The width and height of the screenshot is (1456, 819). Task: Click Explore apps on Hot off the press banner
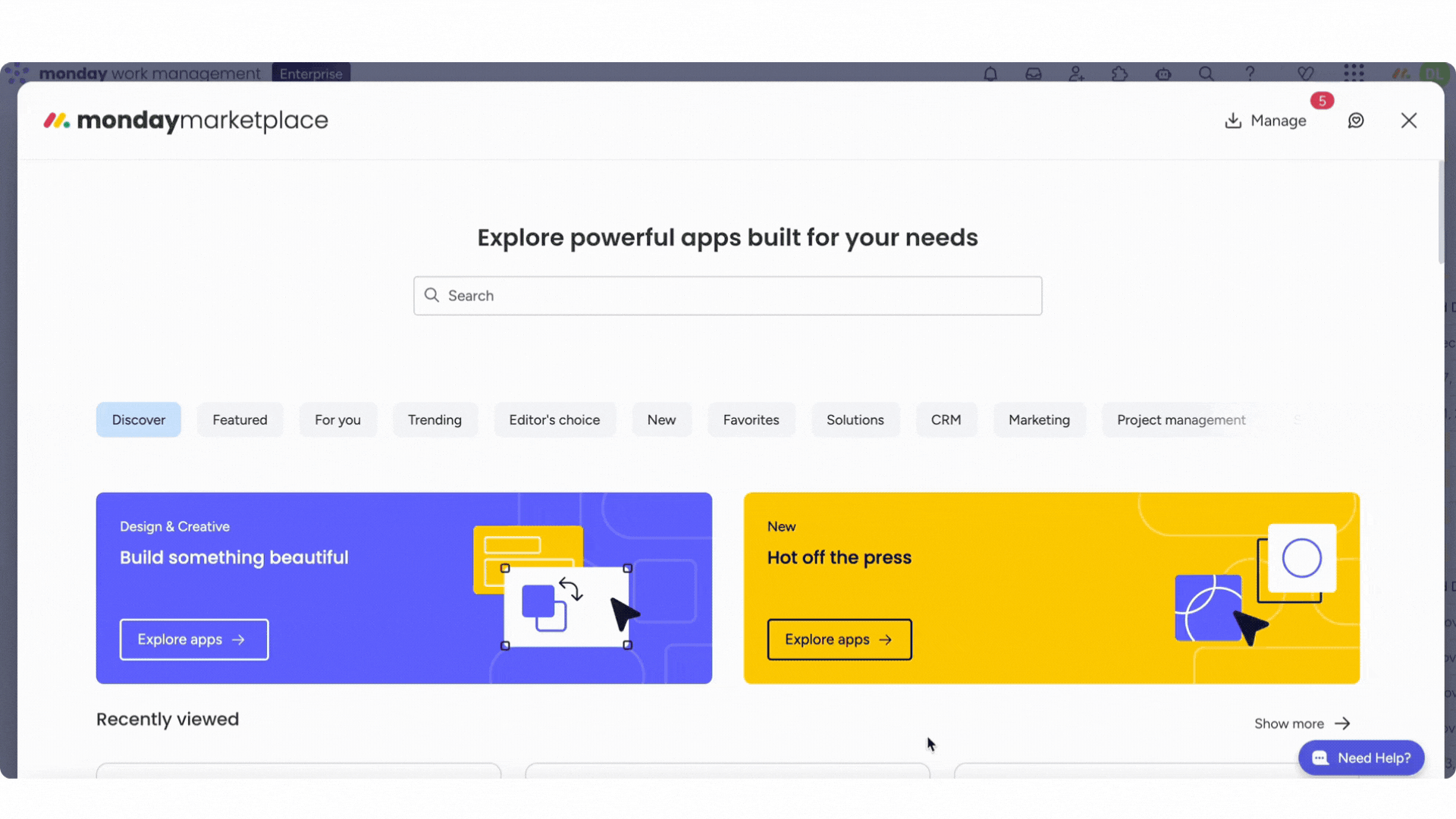(839, 640)
